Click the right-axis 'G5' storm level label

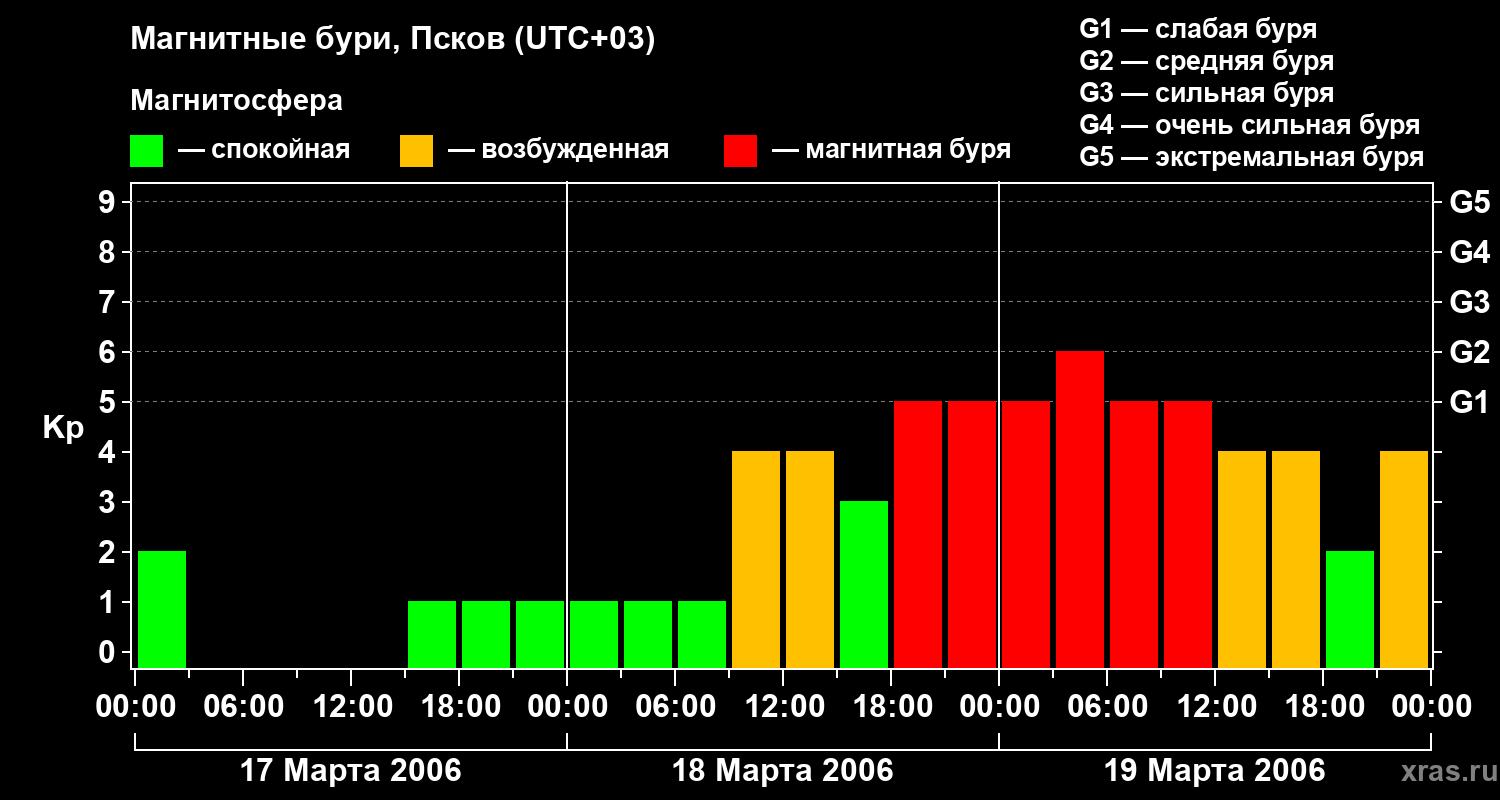pyautogui.click(x=1469, y=202)
